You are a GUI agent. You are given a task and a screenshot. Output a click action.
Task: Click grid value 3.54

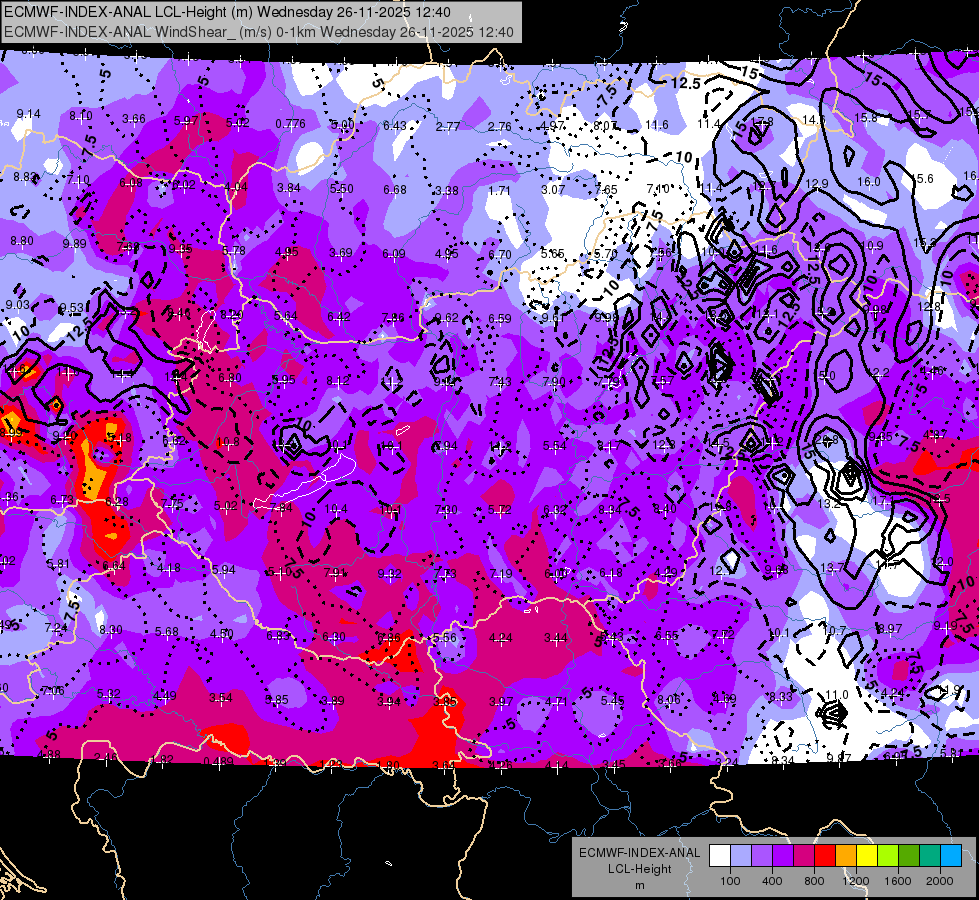[x=220, y=698]
